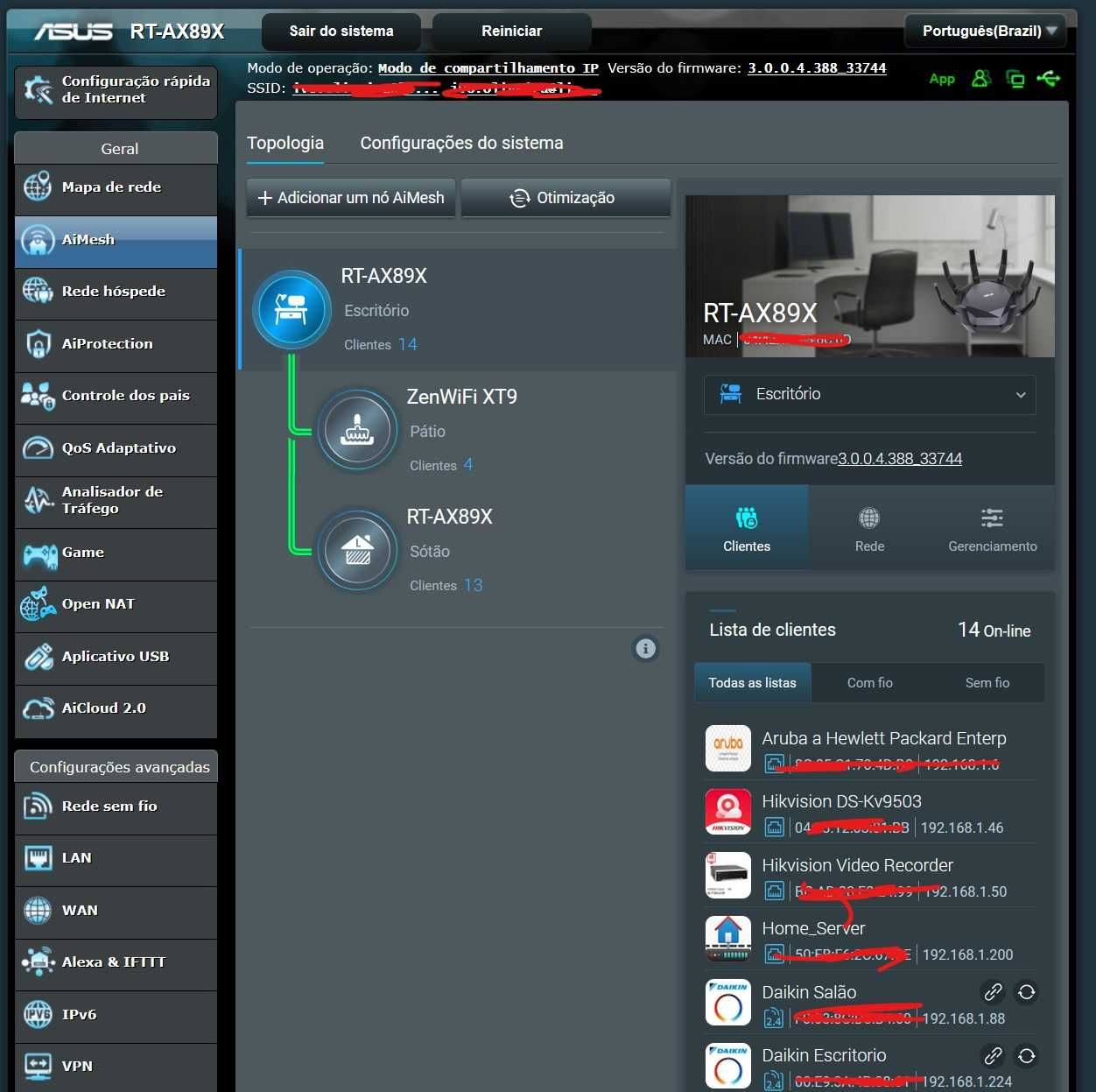Click IP address 192.168.1.46
Viewport: 1096px width, 1092px height.
962,828
